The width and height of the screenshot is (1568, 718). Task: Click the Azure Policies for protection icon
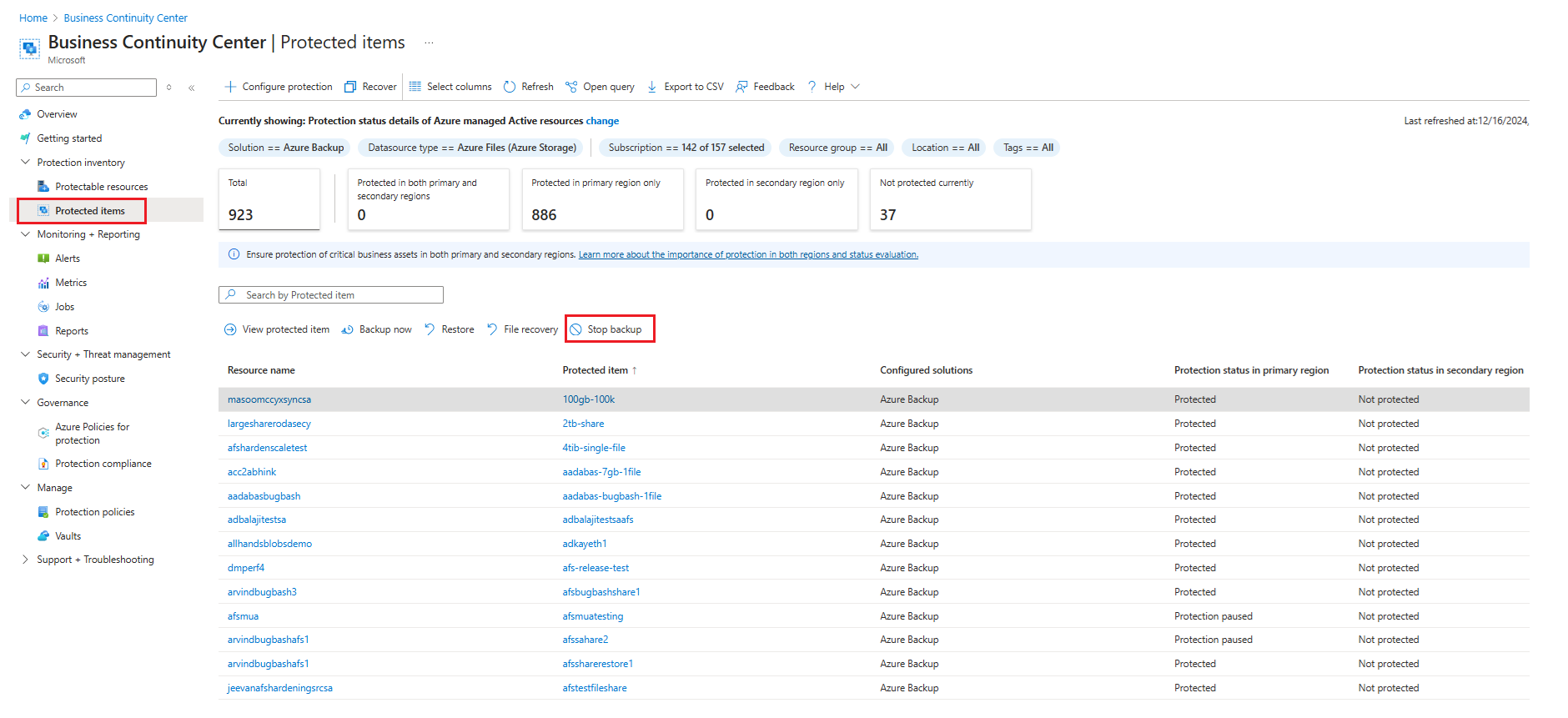(43, 433)
